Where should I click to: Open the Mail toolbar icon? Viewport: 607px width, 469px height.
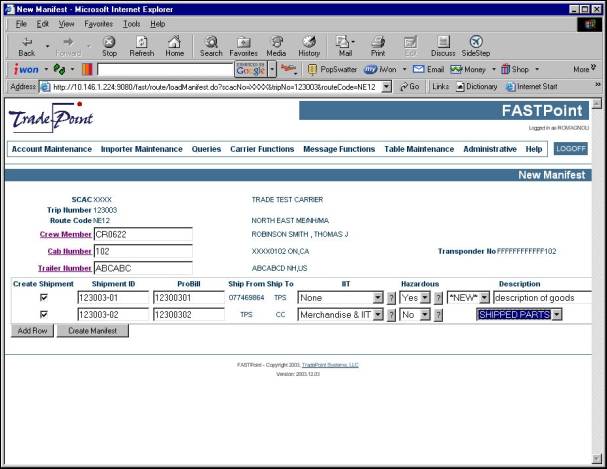click(345, 46)
